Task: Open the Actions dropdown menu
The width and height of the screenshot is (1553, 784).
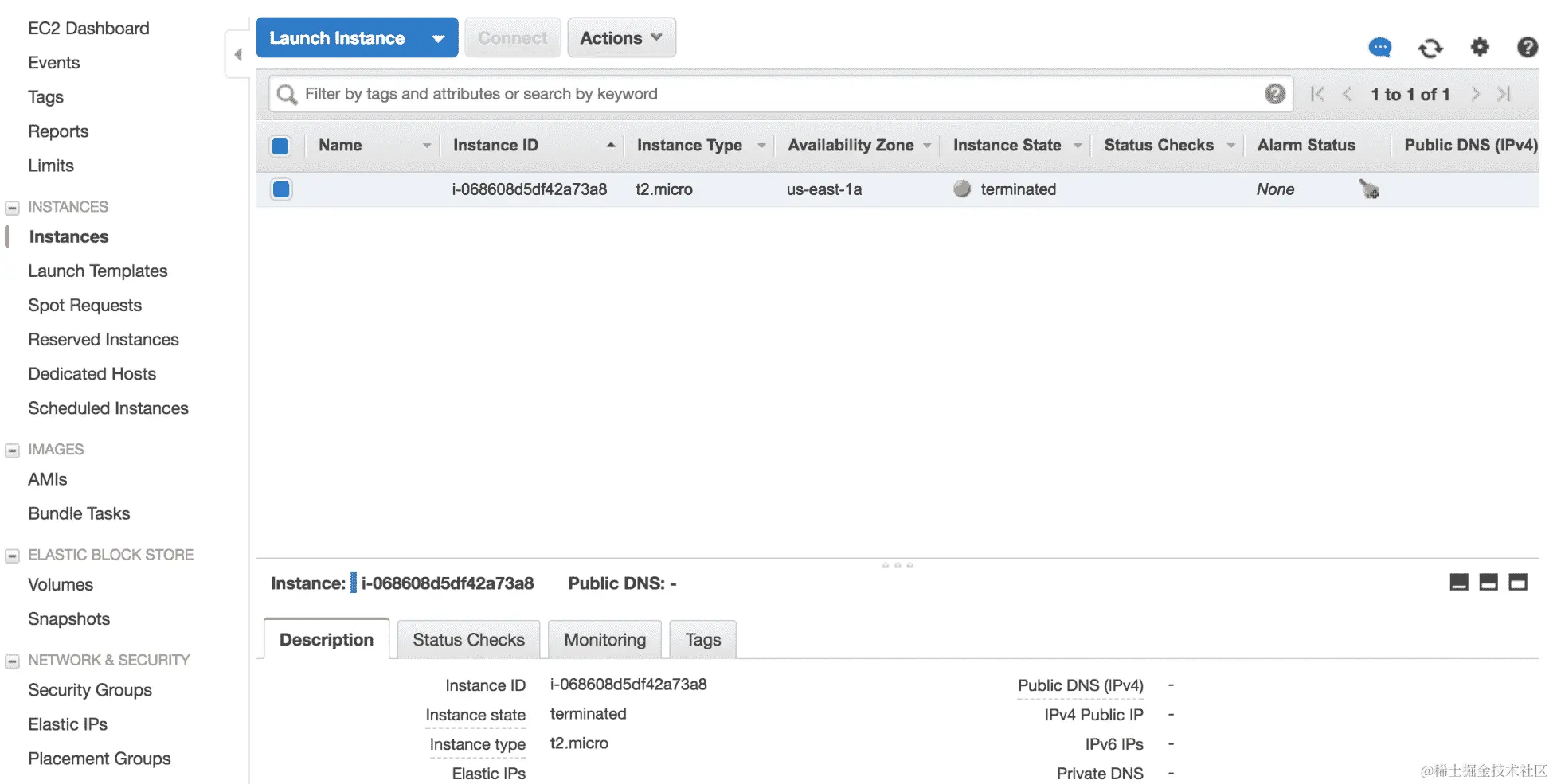Action: tap(621, 38)
